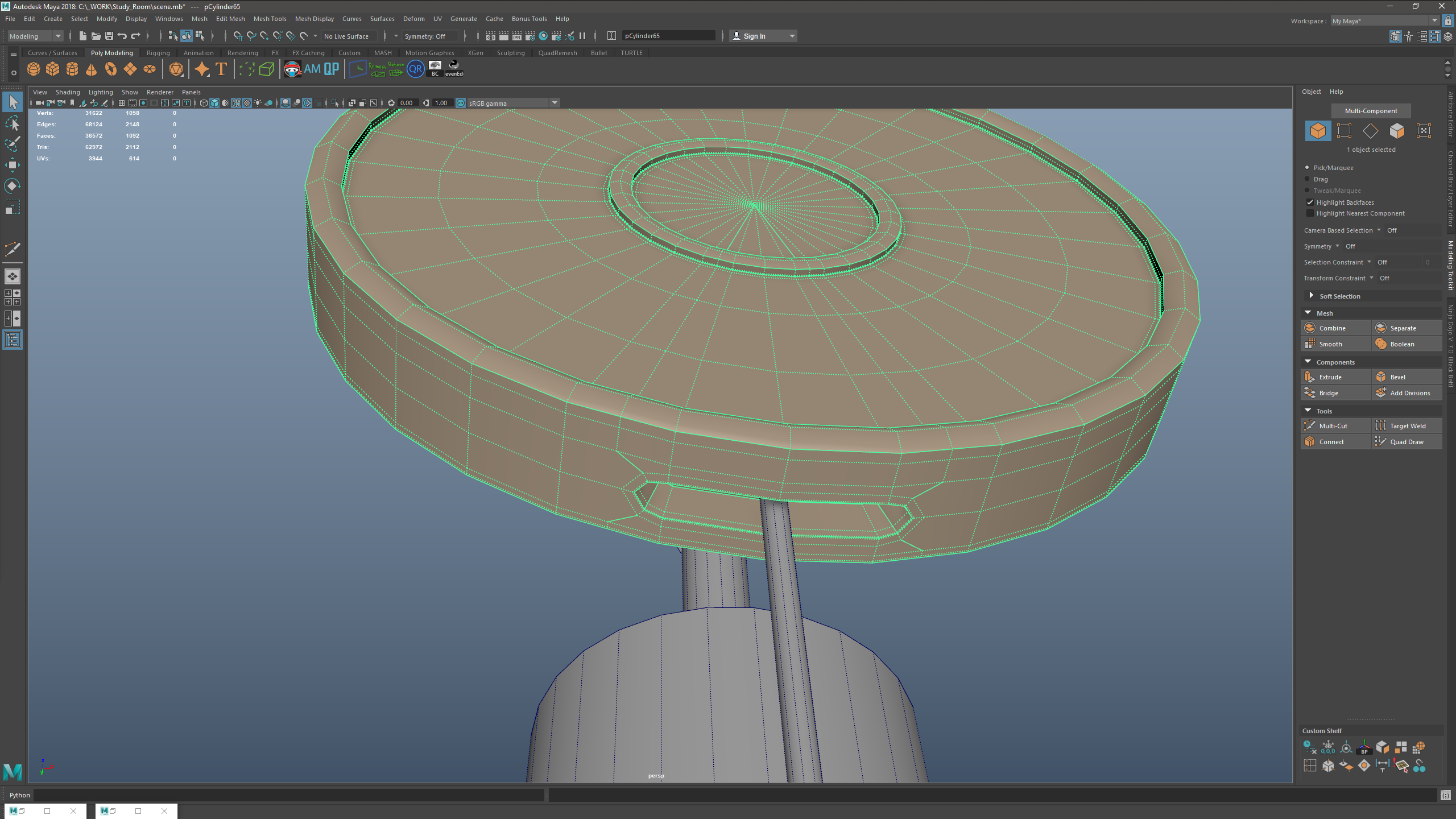Create a polygon cone from the shelf
This screenshot has height=819, width=1456.
[x=91, y=69]
